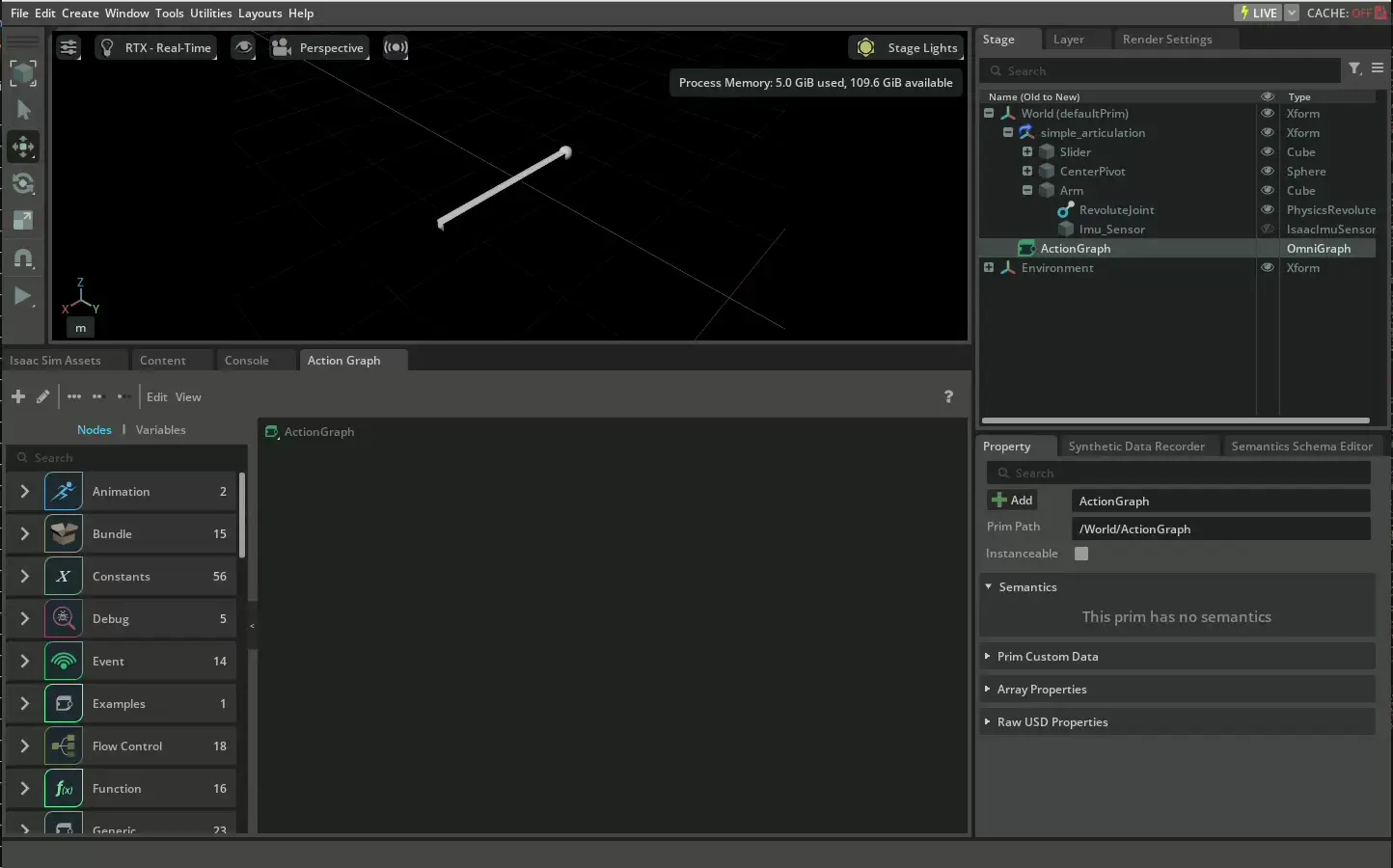Viewport: 1393px width, 868px height.
Task: Select the Move tool in left toolbar
Action: pyautogui.click(x=23, y=147)
